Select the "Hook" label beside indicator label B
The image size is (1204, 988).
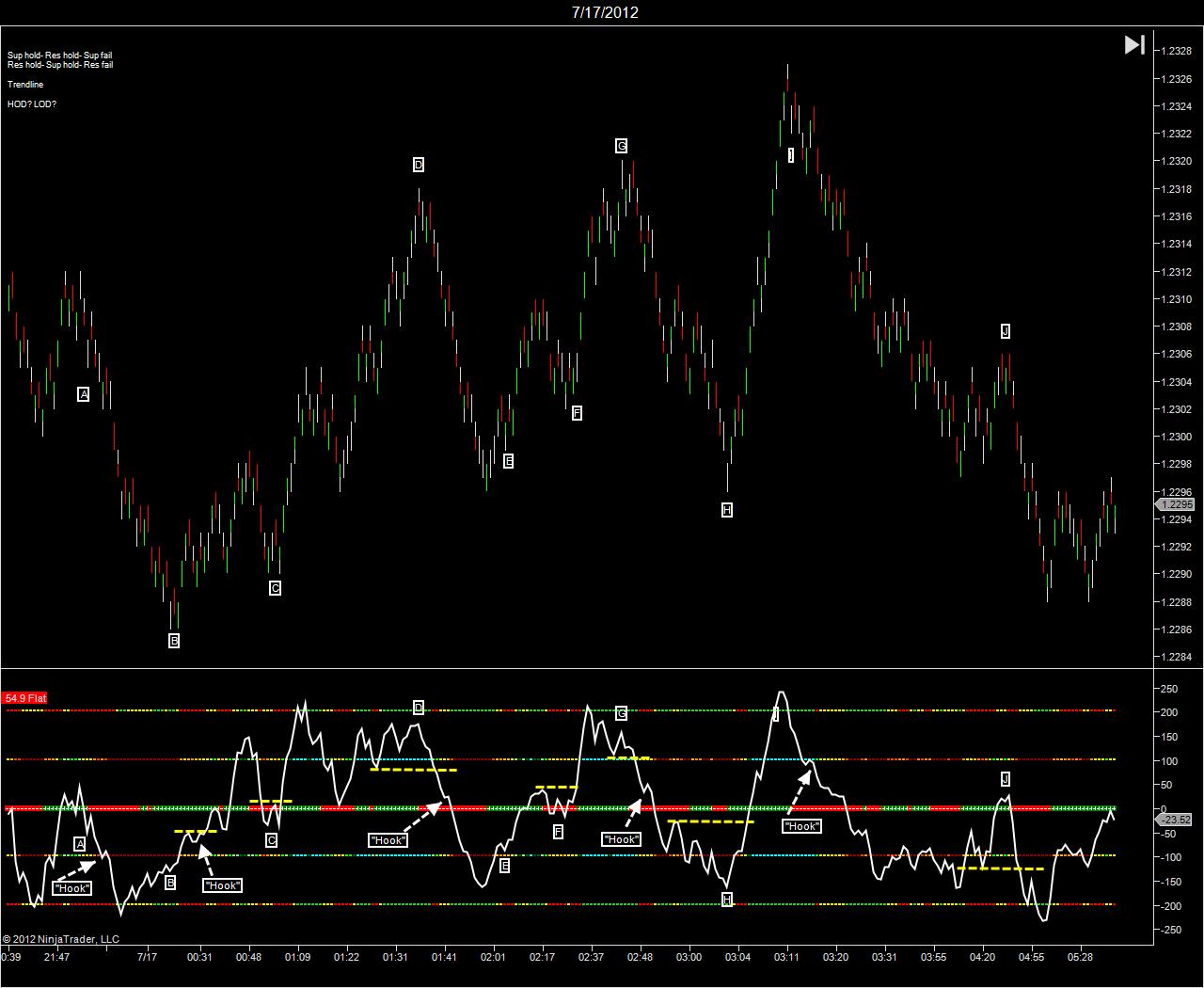(223, 885)
